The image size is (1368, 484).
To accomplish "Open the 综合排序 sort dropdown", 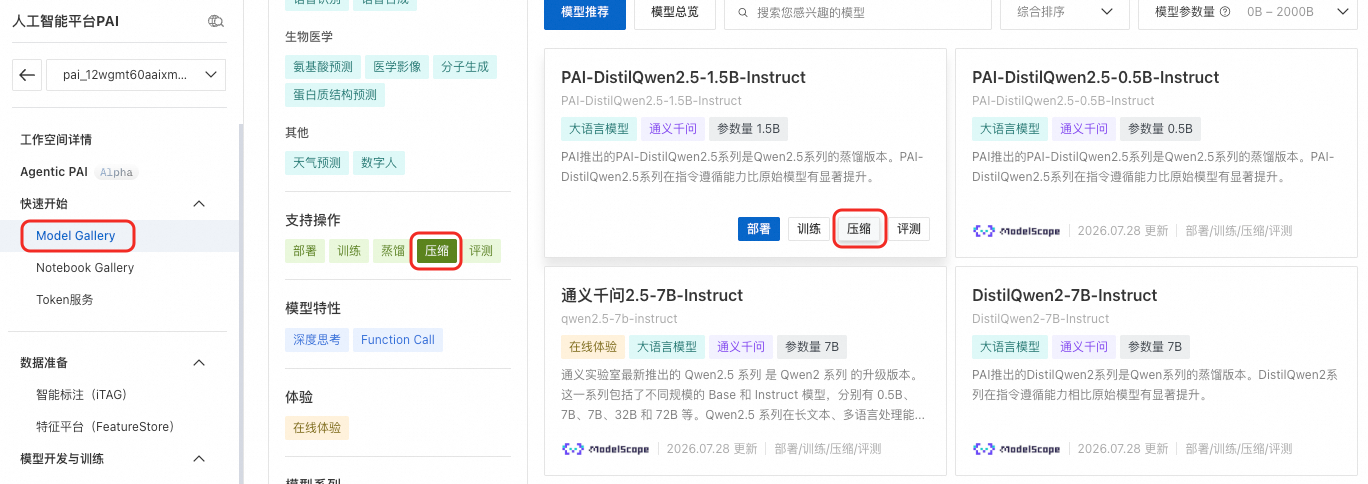I will (1064, 13).
